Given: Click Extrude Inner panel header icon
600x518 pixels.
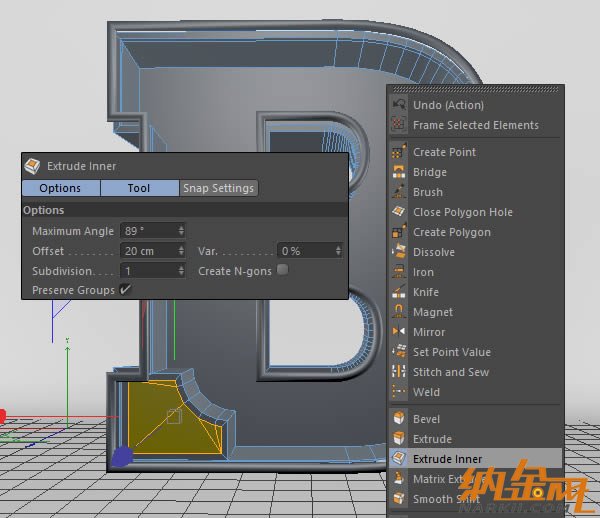Looking at the screenshot, I should tap(32, 166).
